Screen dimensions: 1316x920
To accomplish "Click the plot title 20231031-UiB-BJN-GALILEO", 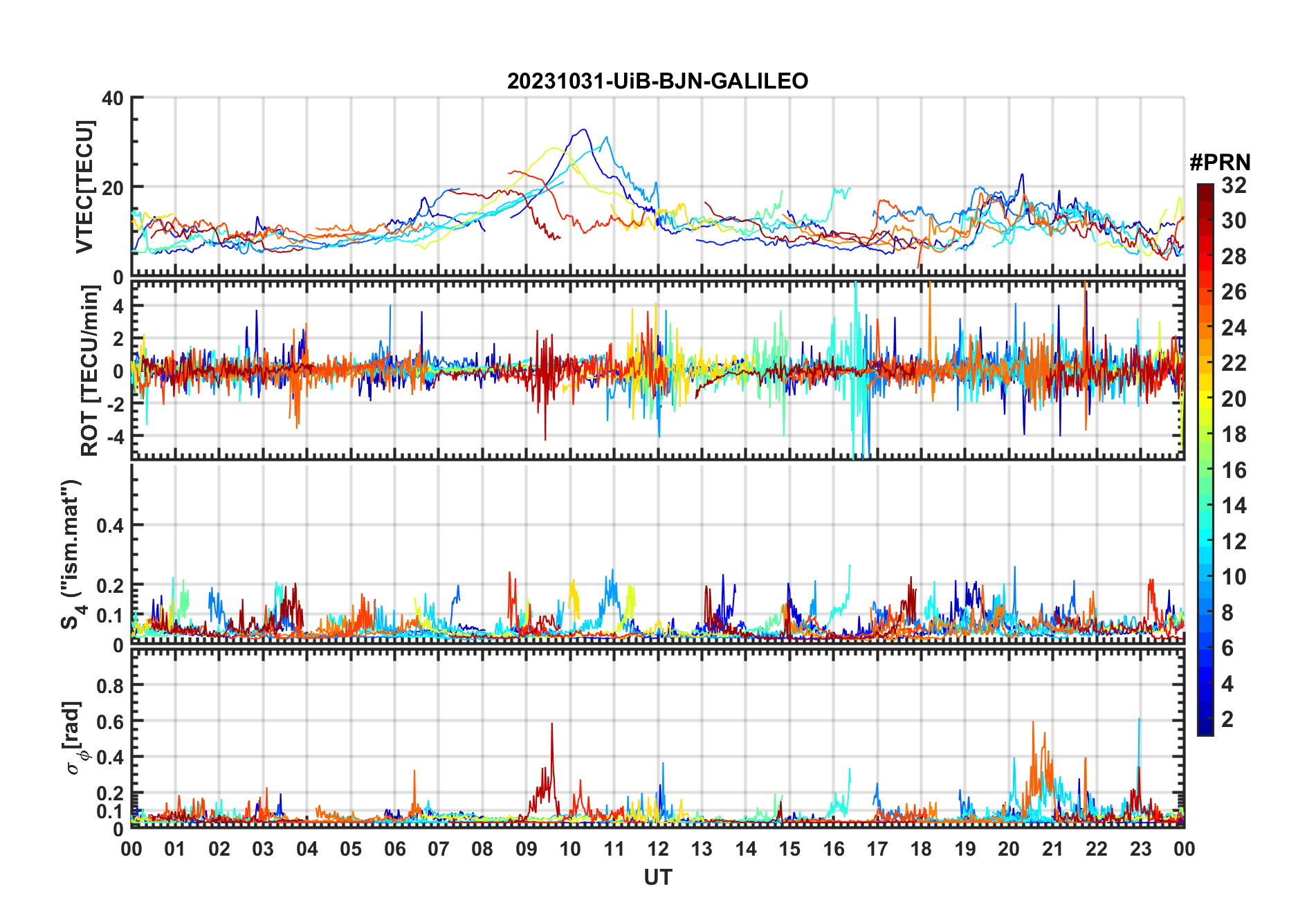I will coord(657,81).
